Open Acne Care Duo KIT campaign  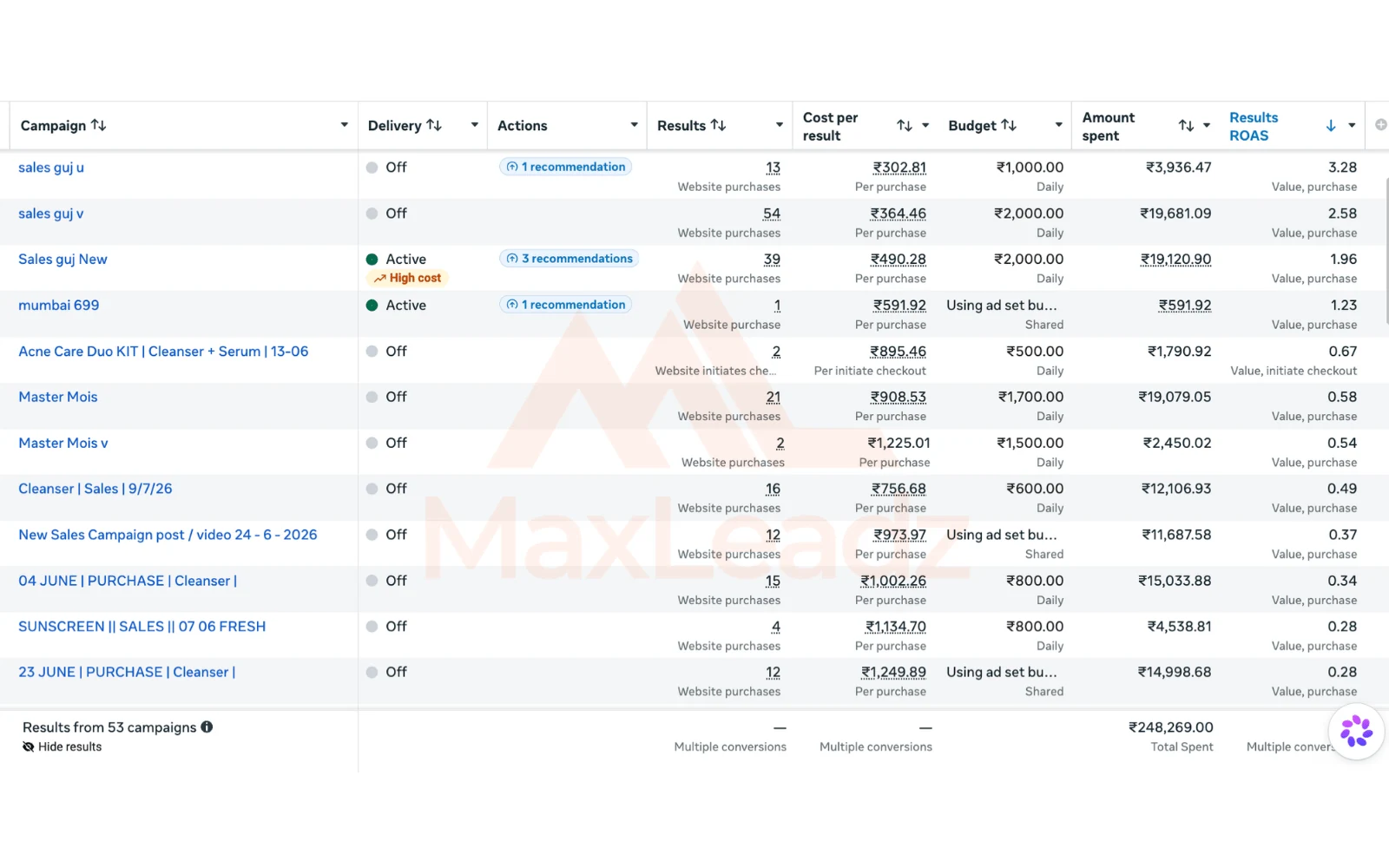(163, 352)
